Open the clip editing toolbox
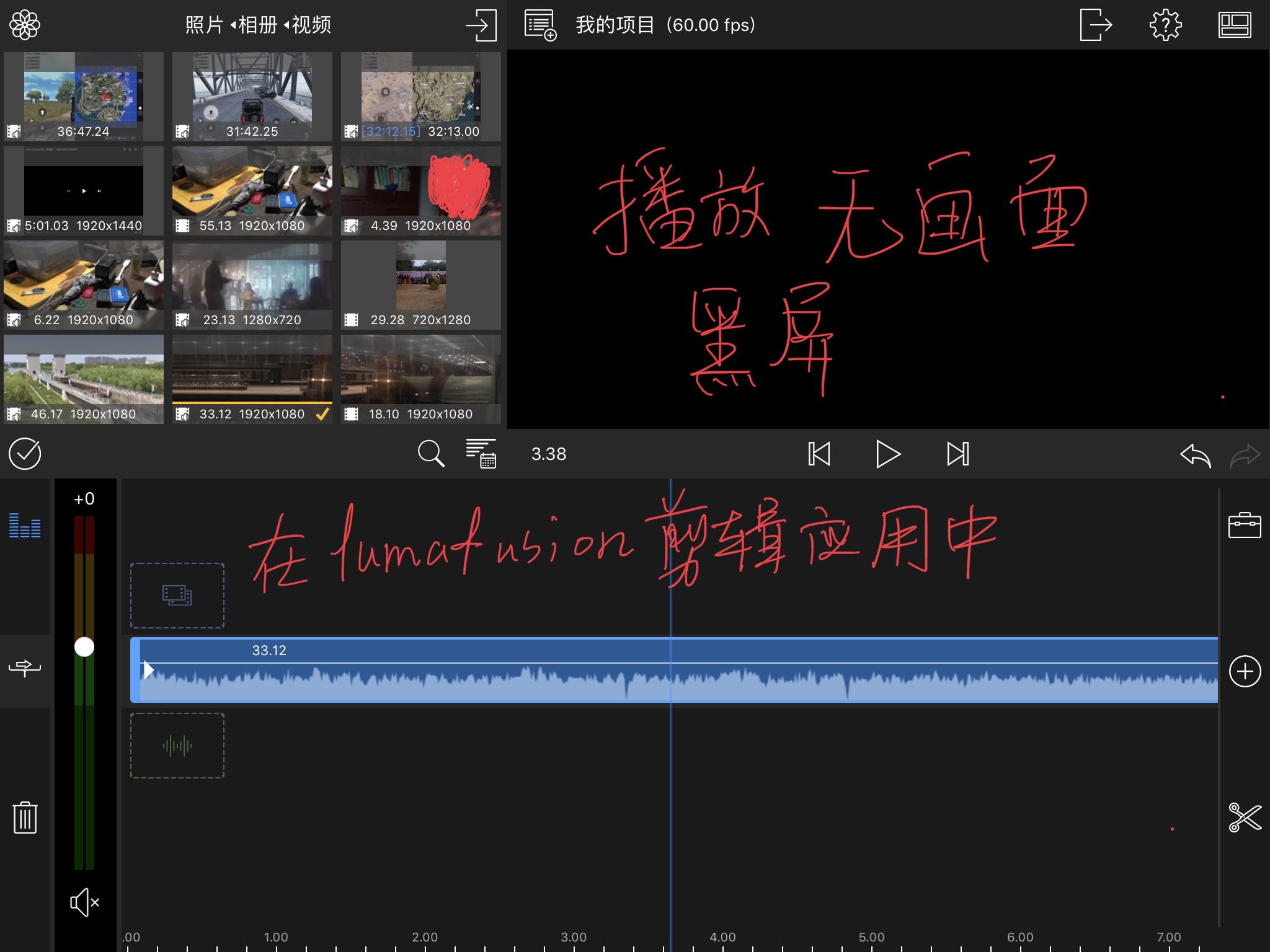The image size is (1270, 952). click(1245, 525)
